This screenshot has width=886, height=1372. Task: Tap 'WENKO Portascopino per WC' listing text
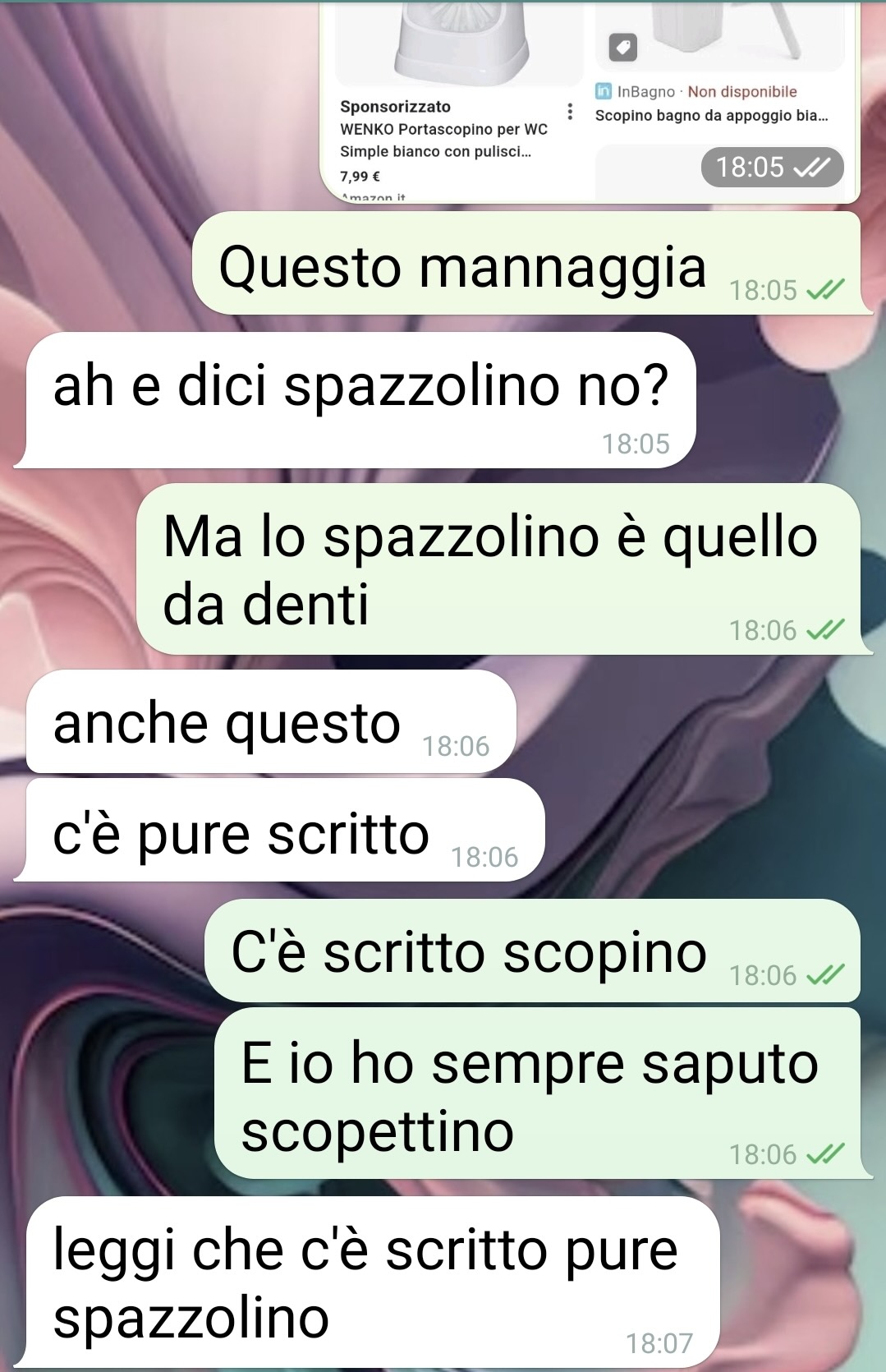pos(443,129)
